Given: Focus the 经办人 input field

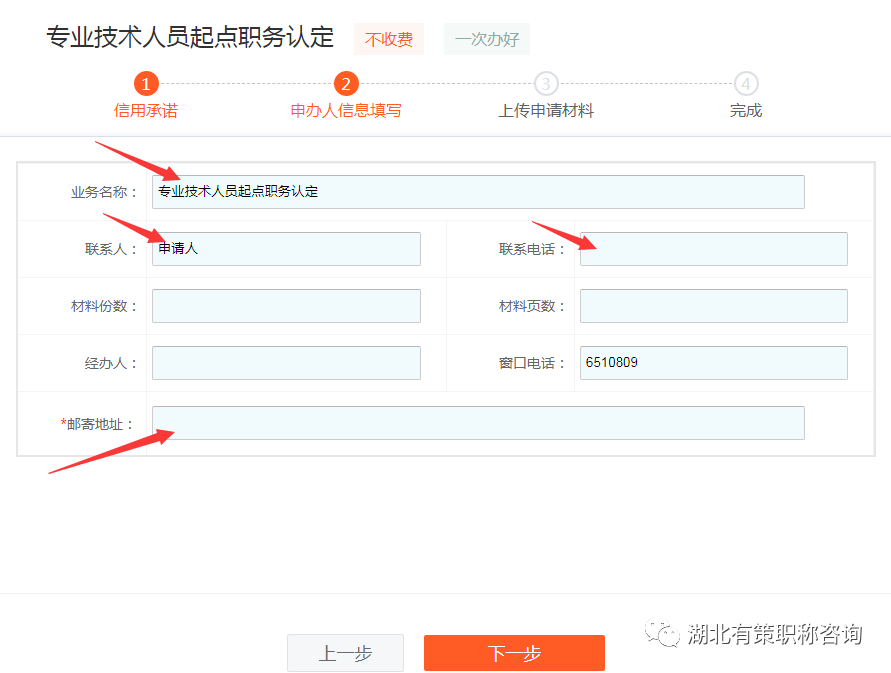Looking at the screenshot, I should (286, 363).
